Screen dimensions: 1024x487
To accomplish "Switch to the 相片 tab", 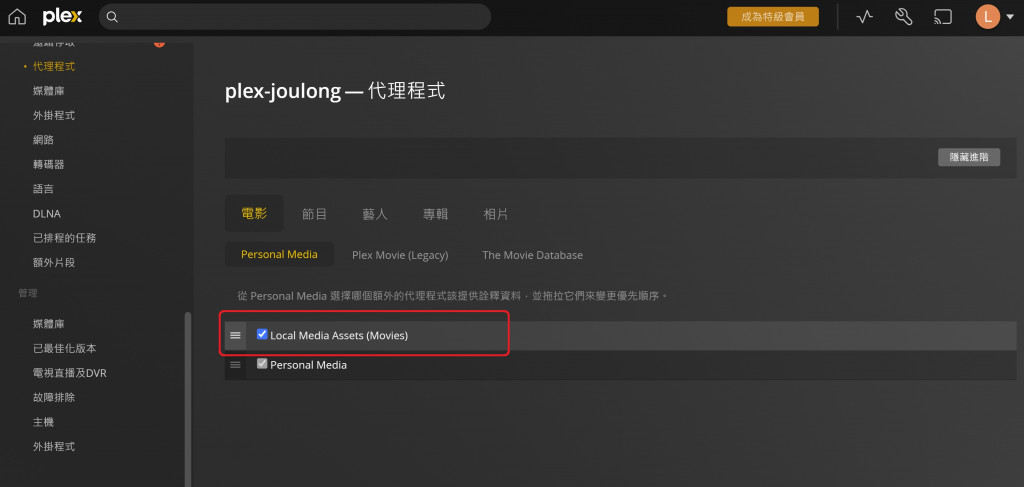I will tap(496, 214).
